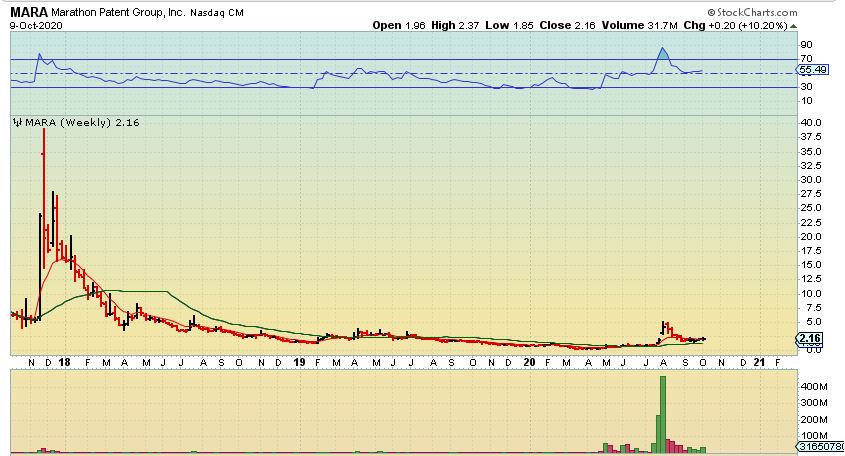Click the 20.0 price axis label
The image size is (845, 456).
(x=811, y=237)
